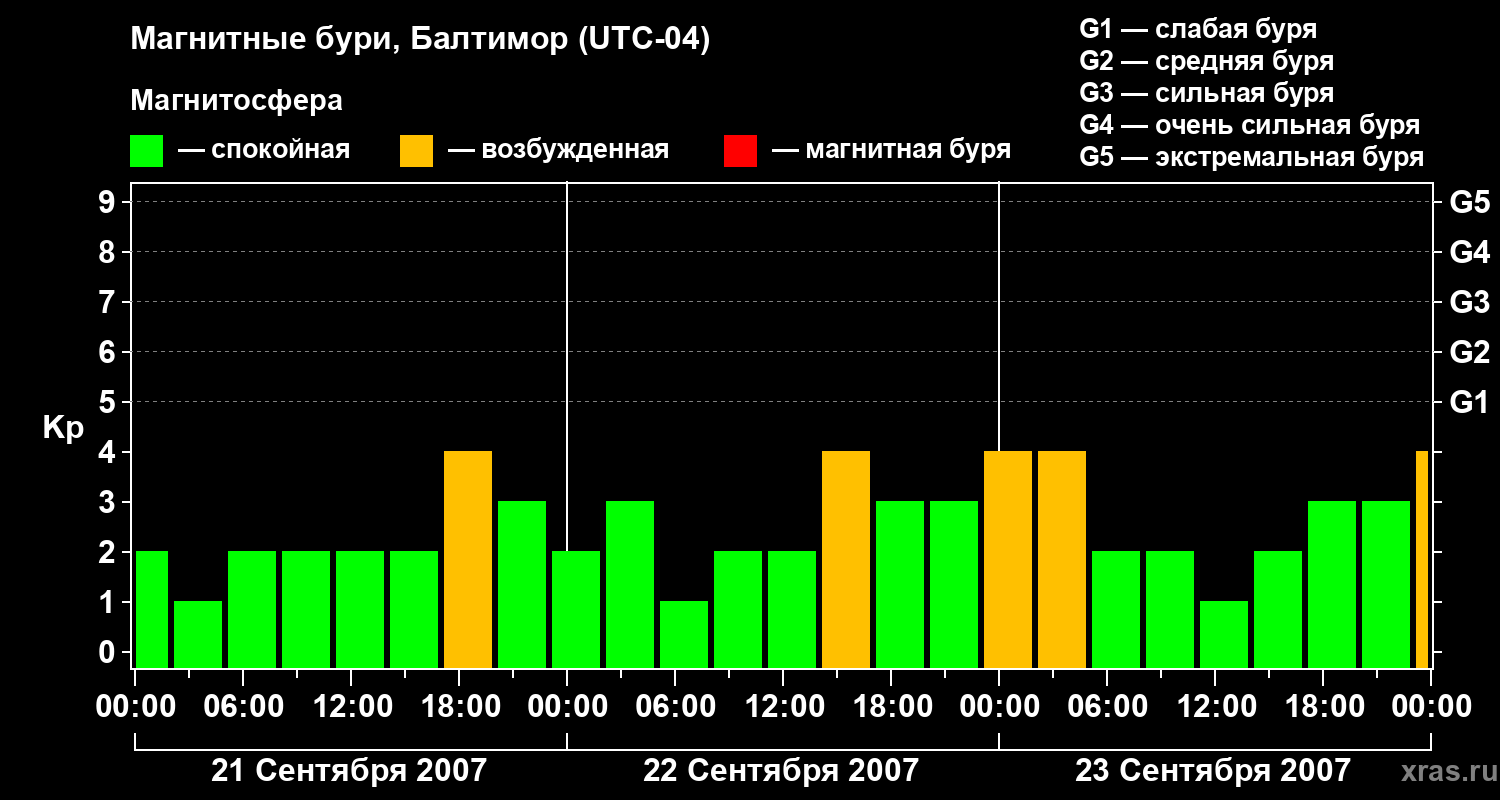Select the «G2 — средняя буря» line
Screen dimensions: 1500x800
[x=1206, y=61]
